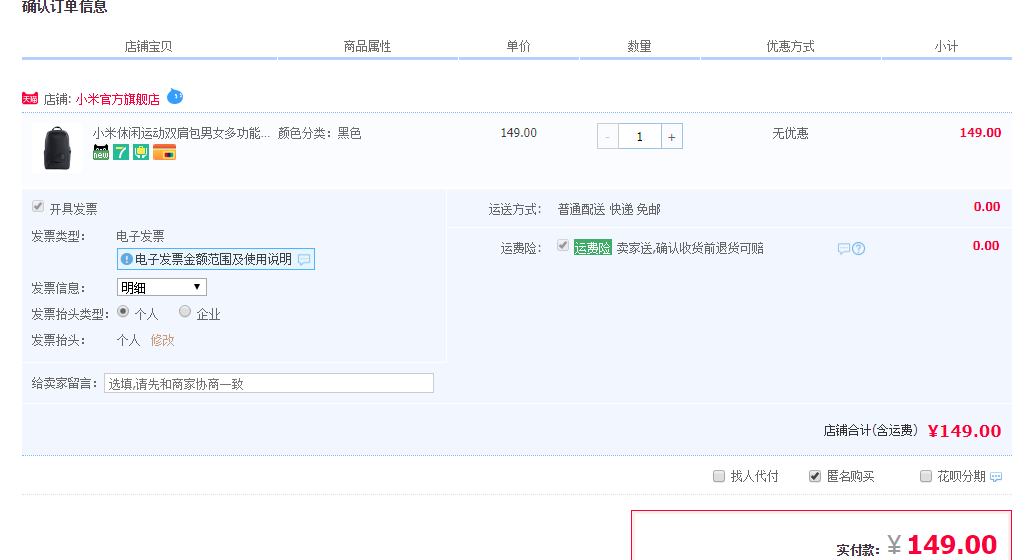Click the 店铺宝贝 column header
This screenshot has height=560, width=1027.
149,47
